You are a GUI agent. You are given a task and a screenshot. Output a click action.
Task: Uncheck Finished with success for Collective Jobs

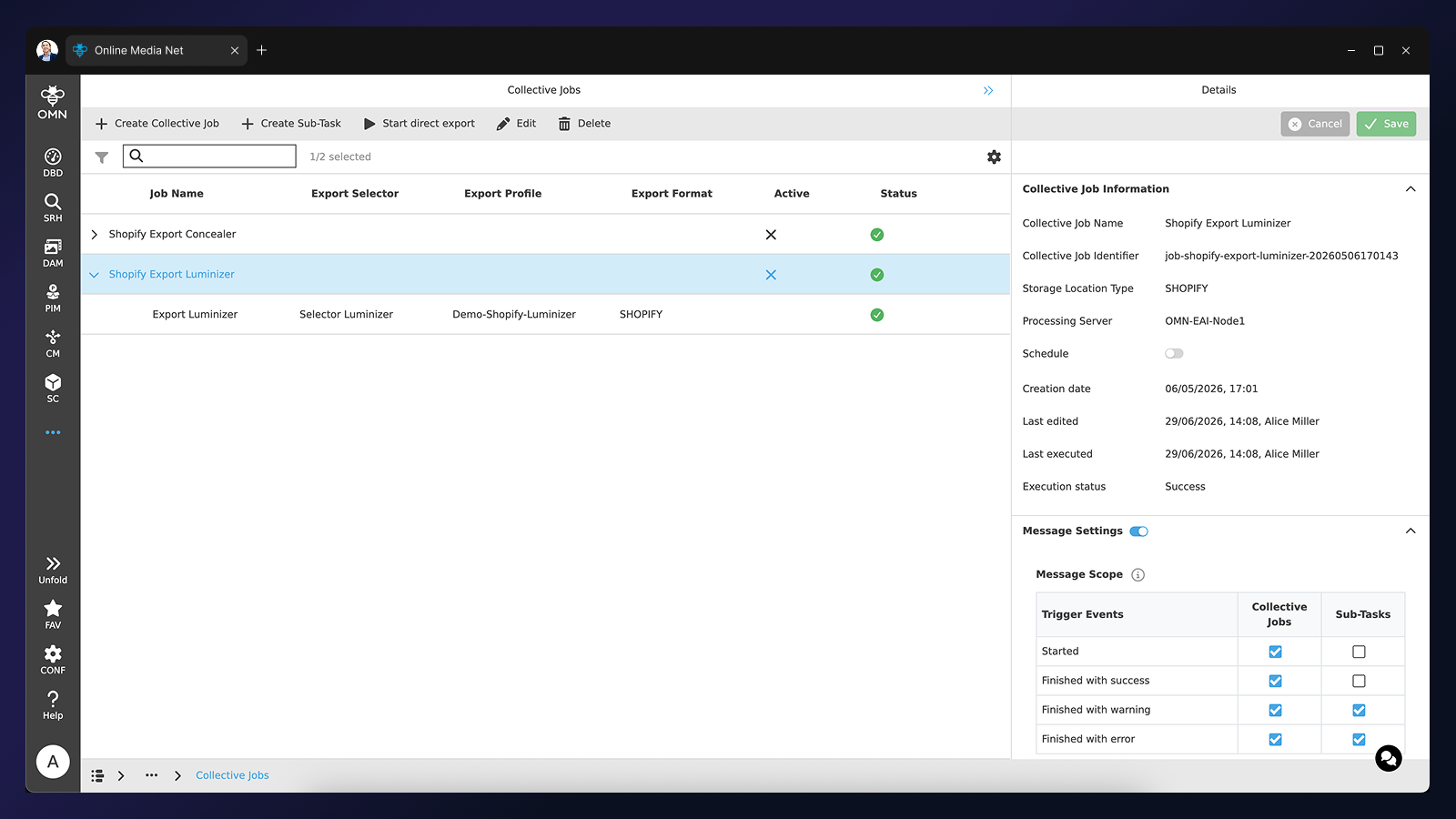pyautogui.click(x=1275, y=681)
